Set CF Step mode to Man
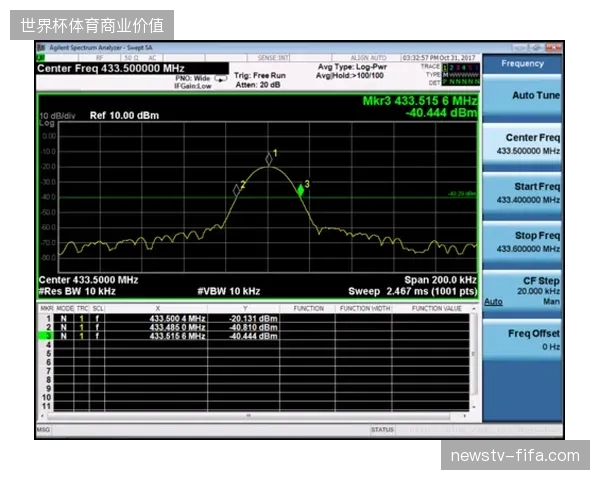The height and width of the screenshot is (480, 600). click(551, 302)
